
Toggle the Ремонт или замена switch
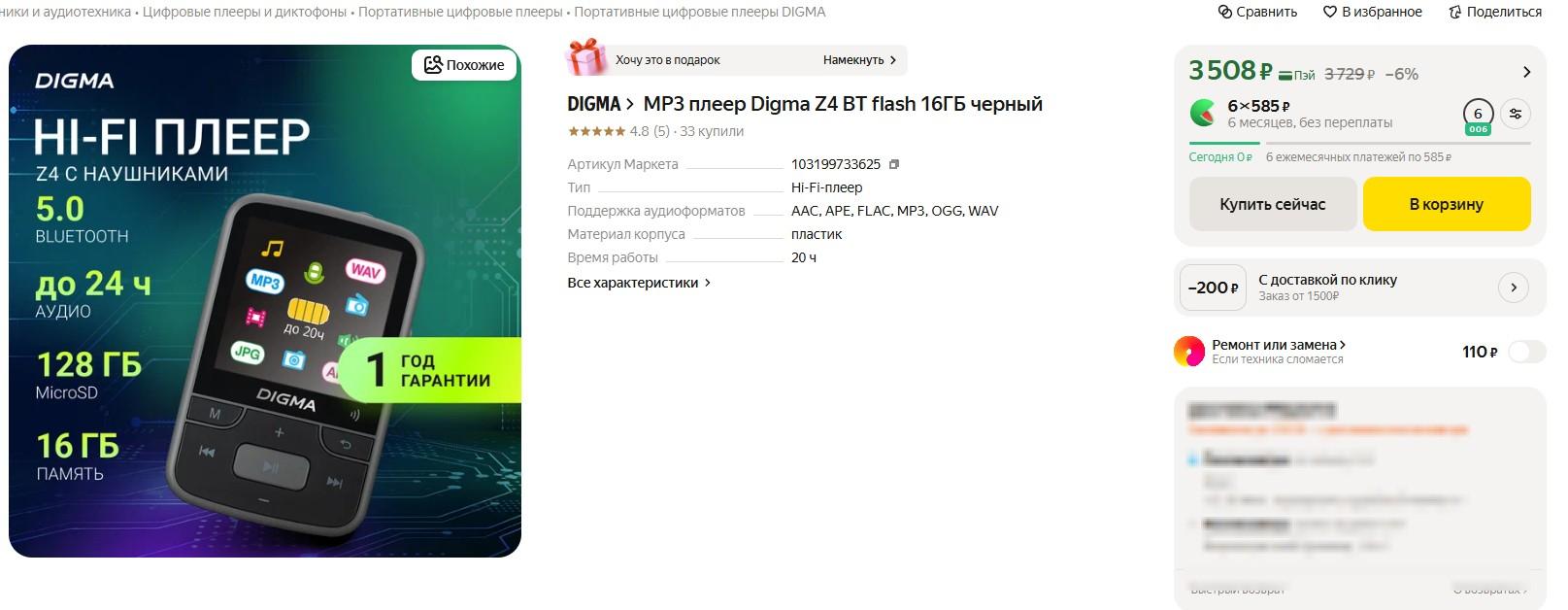tap(1526, 352)
